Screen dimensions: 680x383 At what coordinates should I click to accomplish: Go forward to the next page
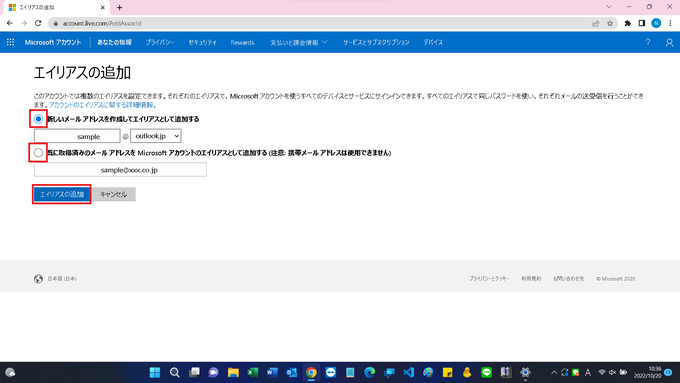point(24,23)
